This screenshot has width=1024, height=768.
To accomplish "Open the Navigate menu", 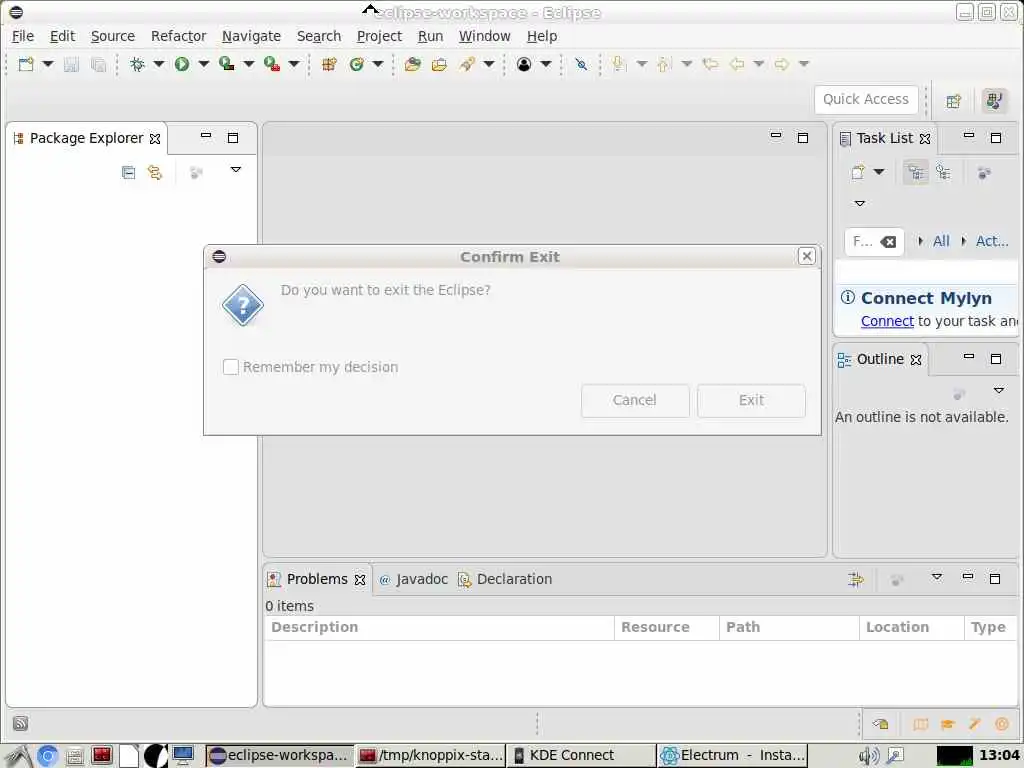I will coord(251,36).
